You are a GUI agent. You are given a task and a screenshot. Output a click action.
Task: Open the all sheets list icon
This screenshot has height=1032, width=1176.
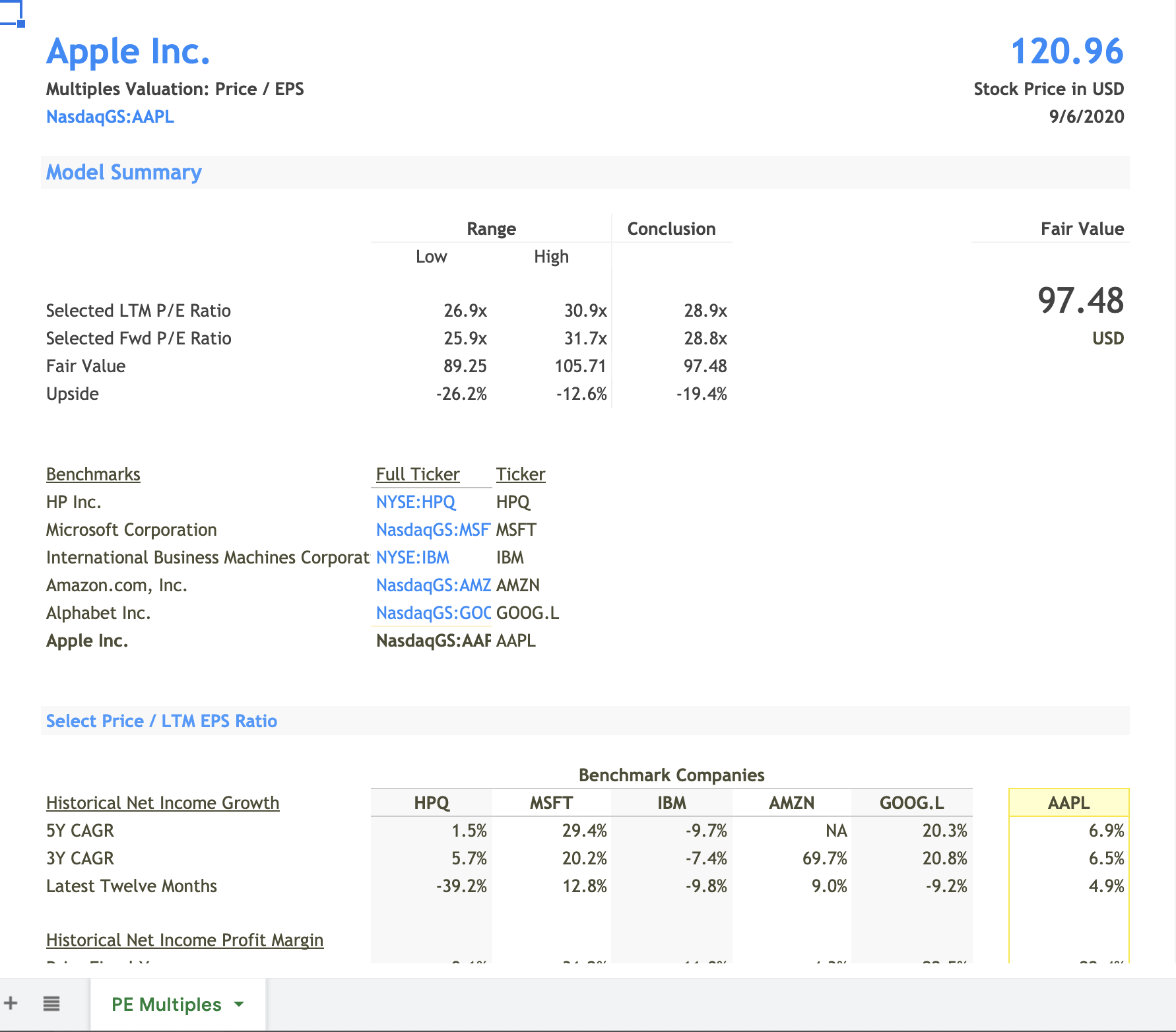[51, 1004]
